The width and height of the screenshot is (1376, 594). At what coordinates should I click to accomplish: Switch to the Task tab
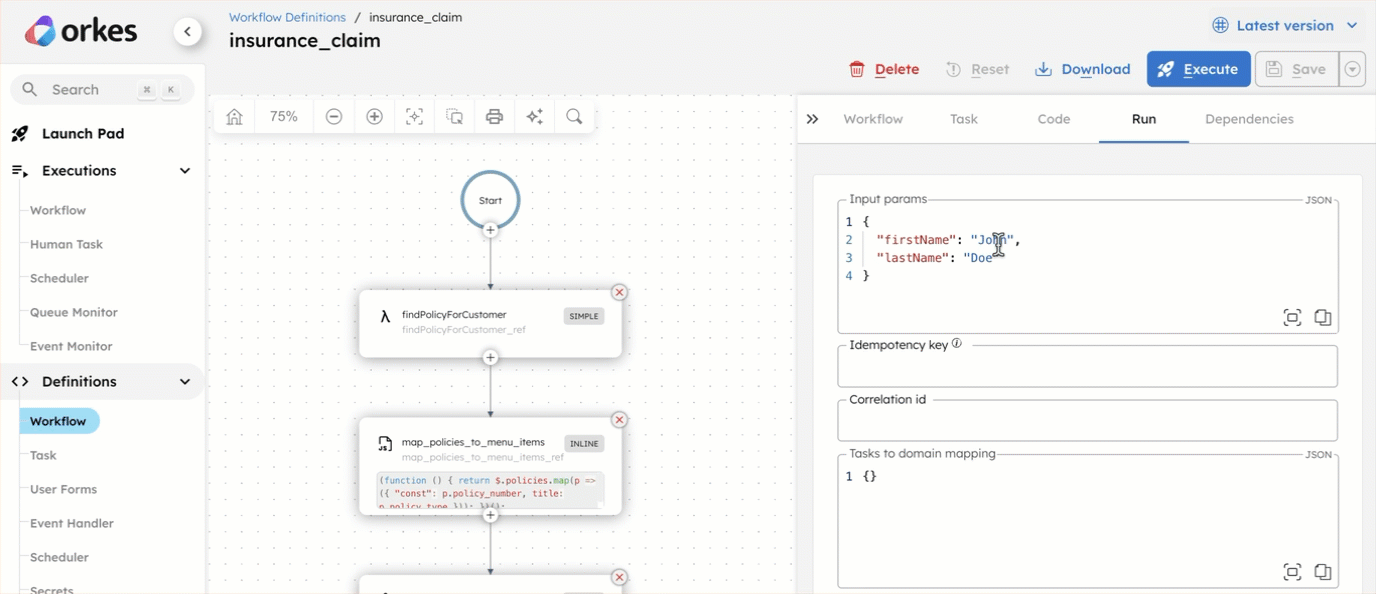(964, 119)
